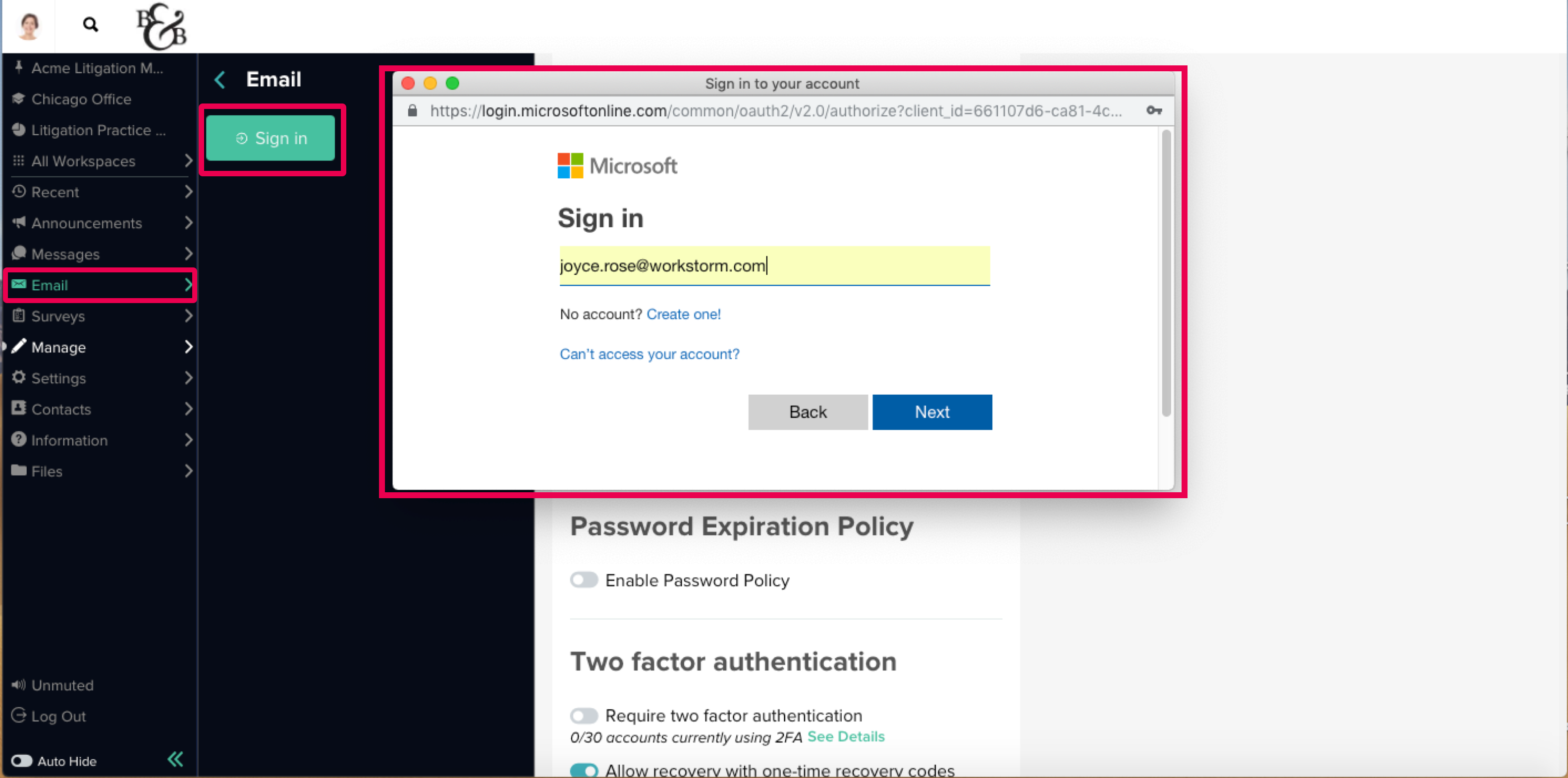1568x778 pixels.
Task: Expand the Messages chevron
Action: [188, 254]
